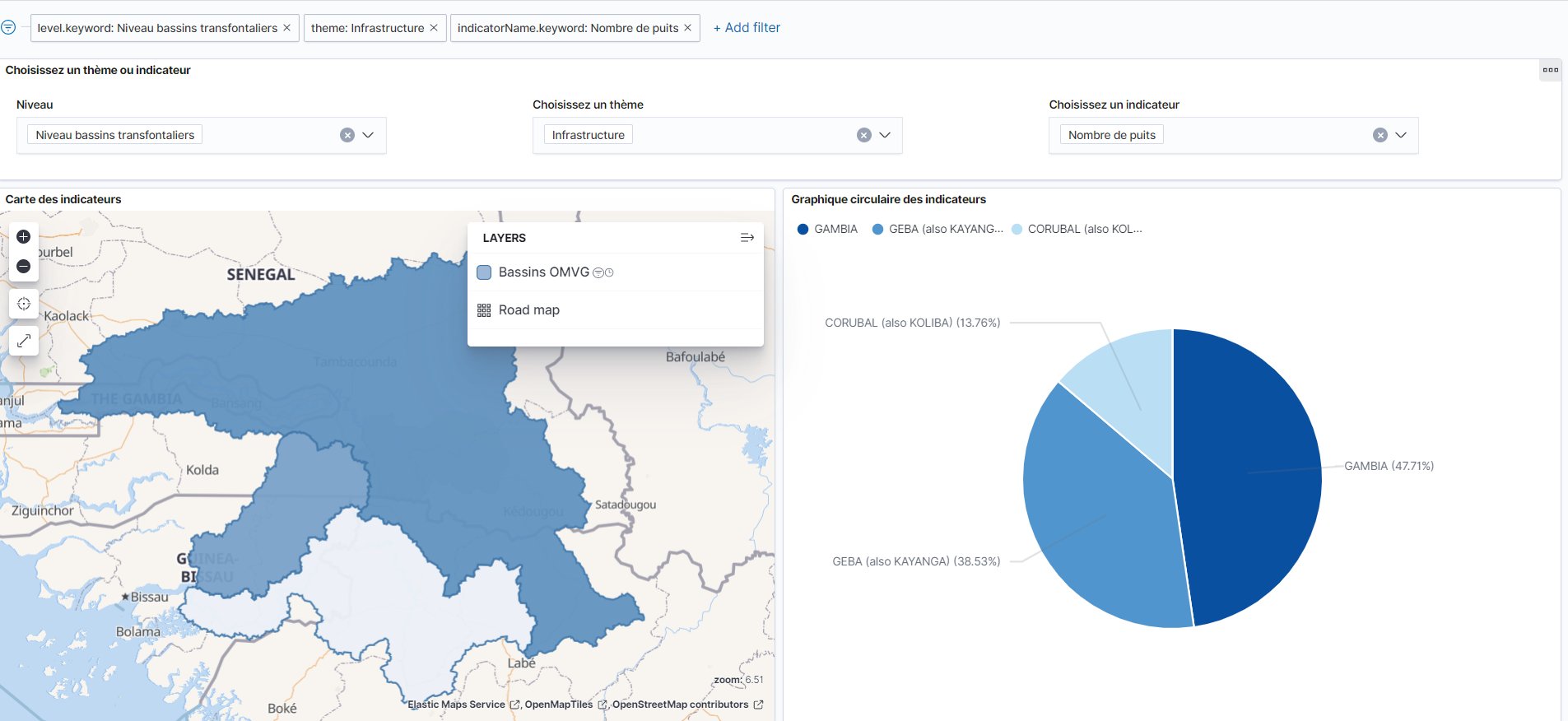Fit map to data bounds

(x=24, y=304)
